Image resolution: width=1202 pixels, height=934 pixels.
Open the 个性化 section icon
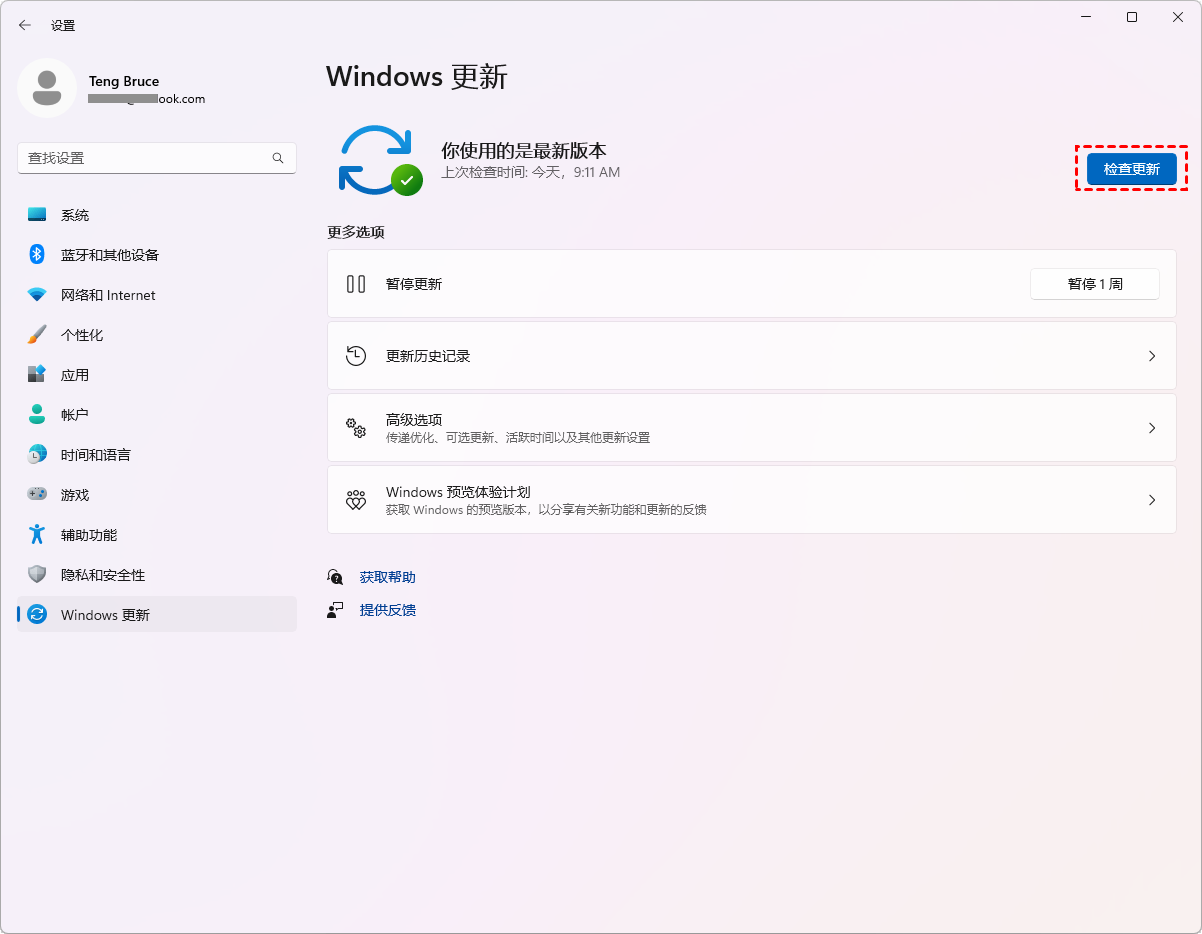coord(39,334)
